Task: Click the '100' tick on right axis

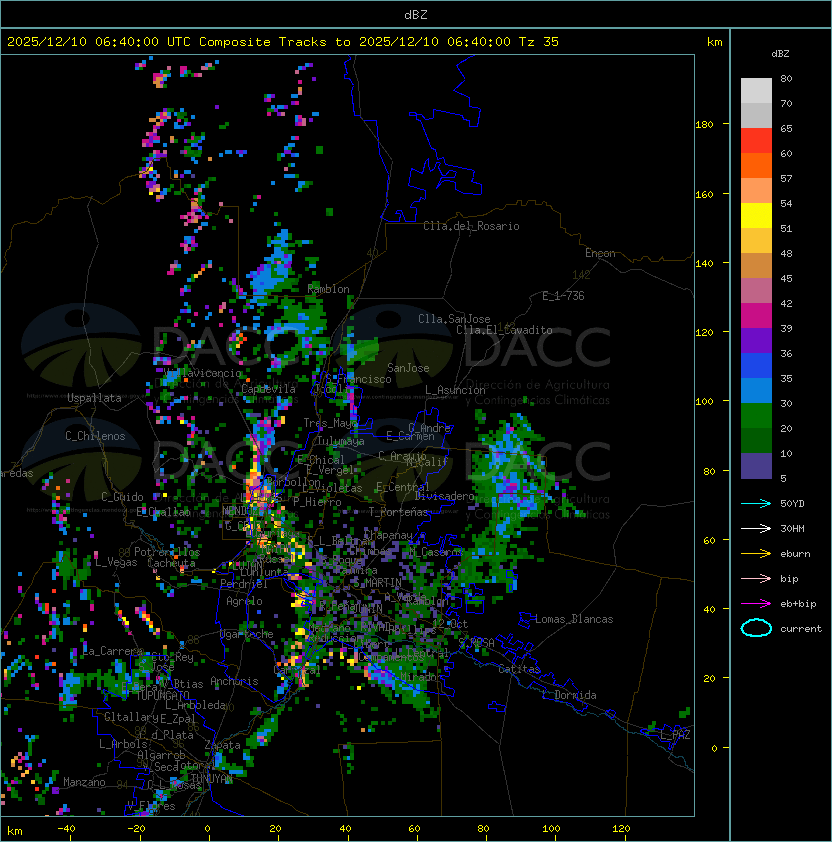Action: pos(704,402)
